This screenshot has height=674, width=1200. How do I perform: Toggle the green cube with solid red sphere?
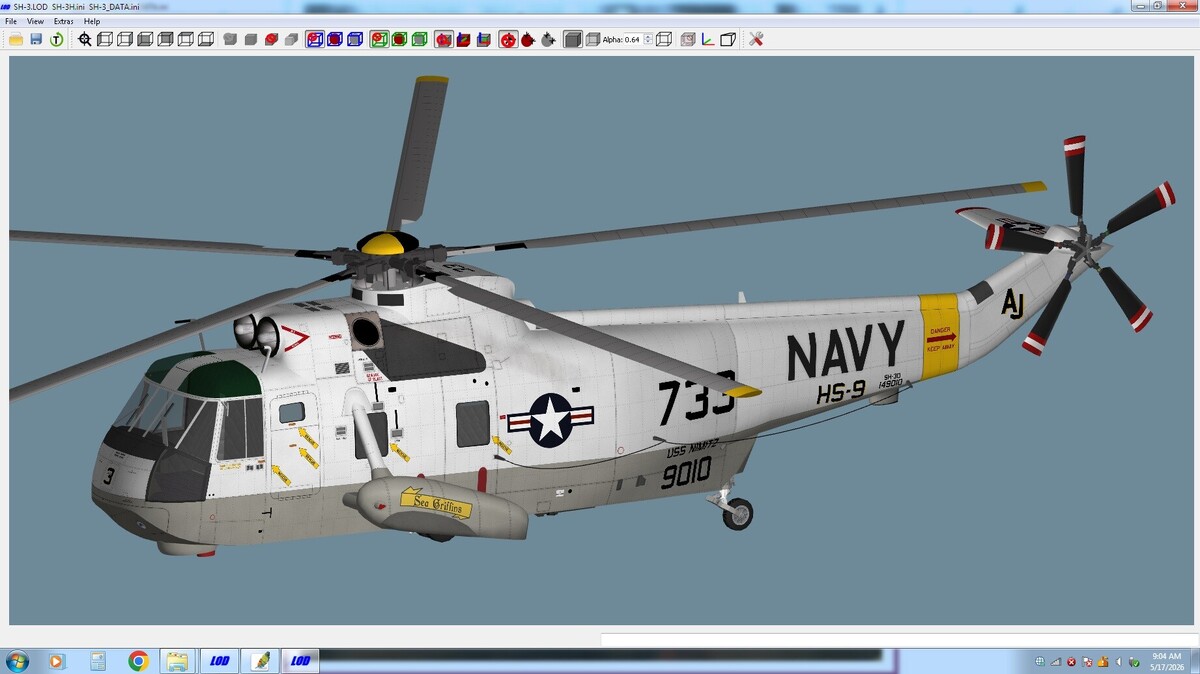tap(399, 39)
